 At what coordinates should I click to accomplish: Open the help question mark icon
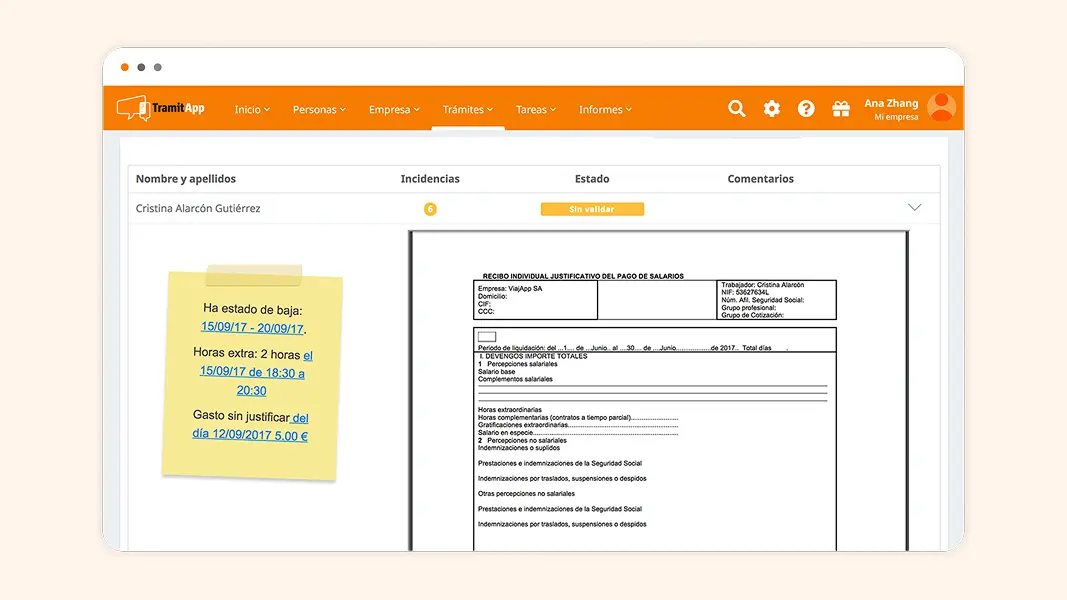point(806,108)
